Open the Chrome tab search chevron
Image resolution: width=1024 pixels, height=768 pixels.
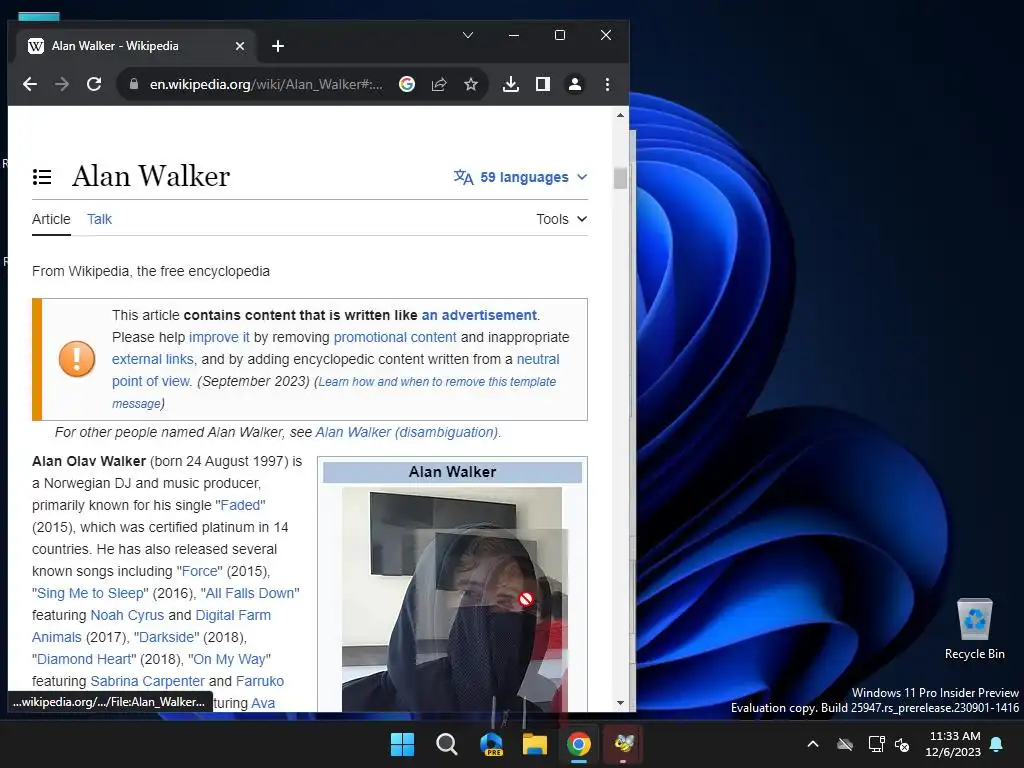pos(468,35)
